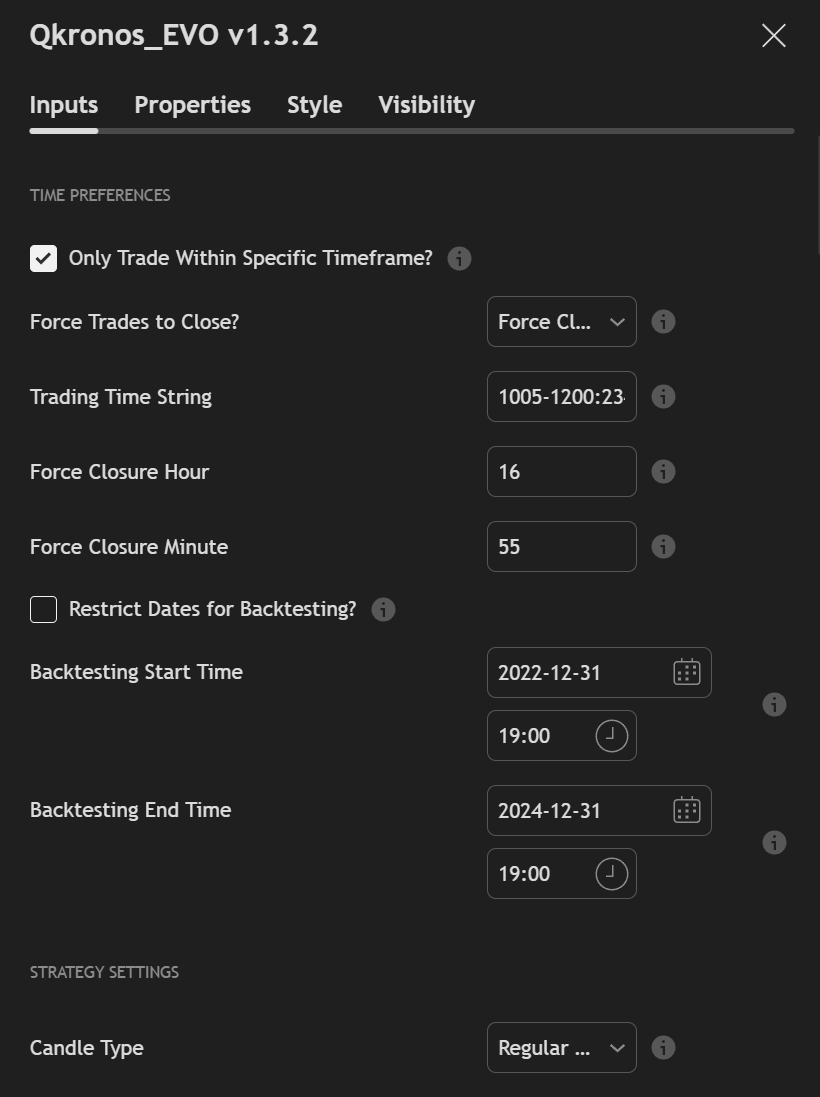Click info icon next to Force Trades to Close
This screenshot has height=1097, width=820.
click(x=663, y=322)
